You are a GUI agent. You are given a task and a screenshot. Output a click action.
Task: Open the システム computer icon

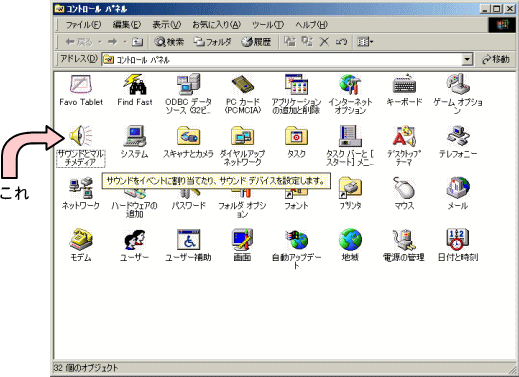[135, 136]
